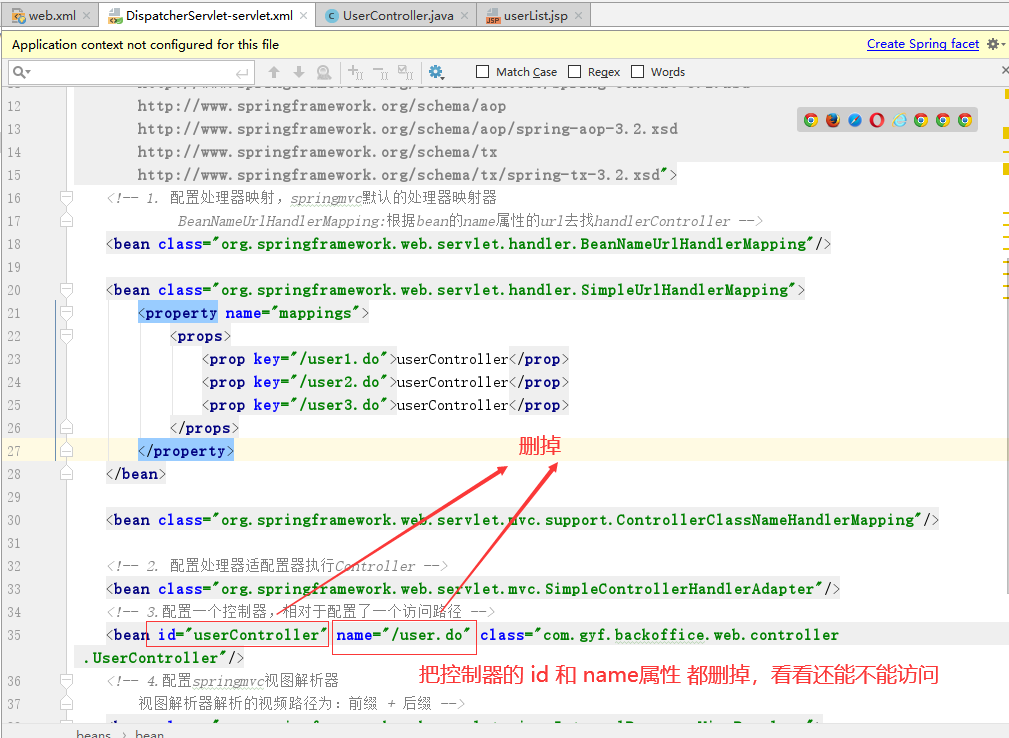The width and height of the screenshot is (1009, 738).
Task: Go to next occurrence with down arrow
Action: pos(299,72)
